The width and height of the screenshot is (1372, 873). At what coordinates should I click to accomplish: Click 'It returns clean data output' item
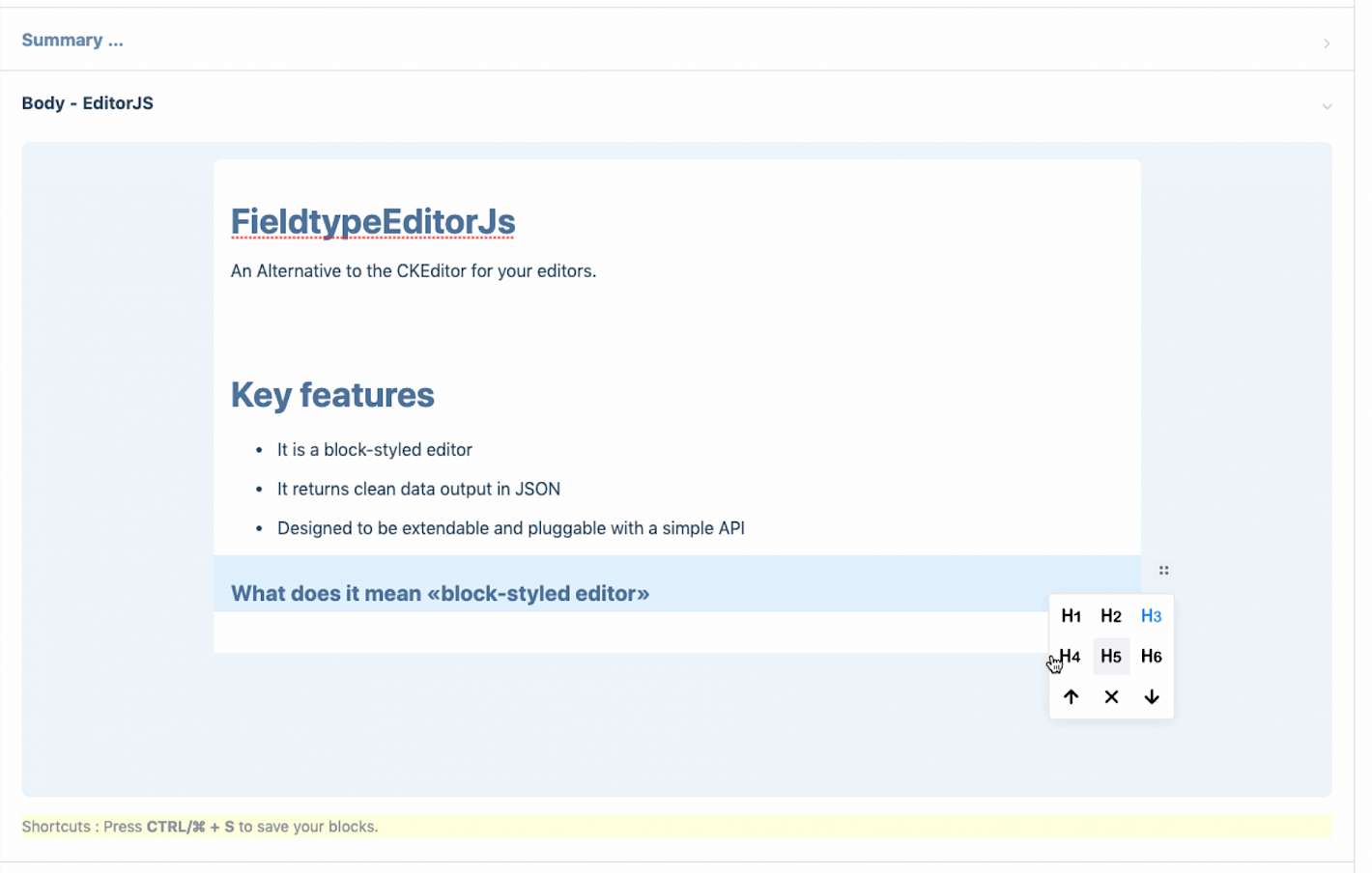(418, 490)
